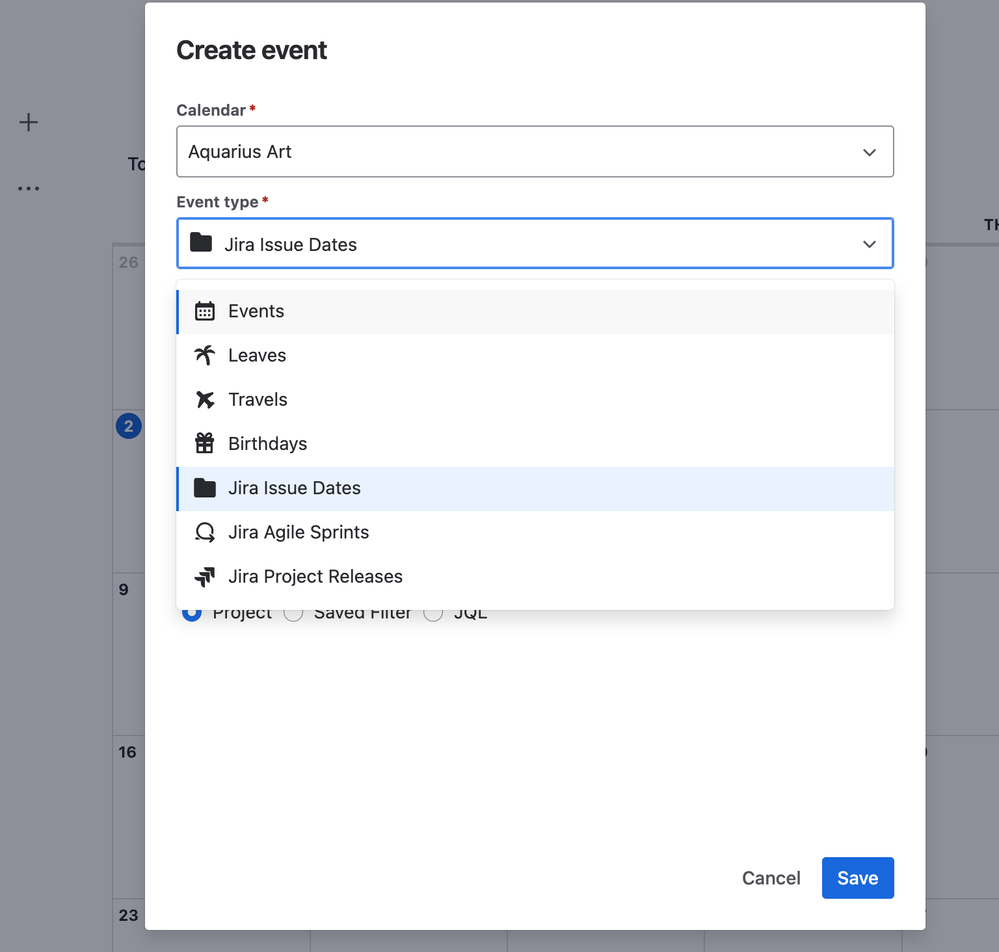Choose the Jira Issue Dates list option
Image resolution: width=999 pixels, height=952 pixels.
tap(535, 489)
